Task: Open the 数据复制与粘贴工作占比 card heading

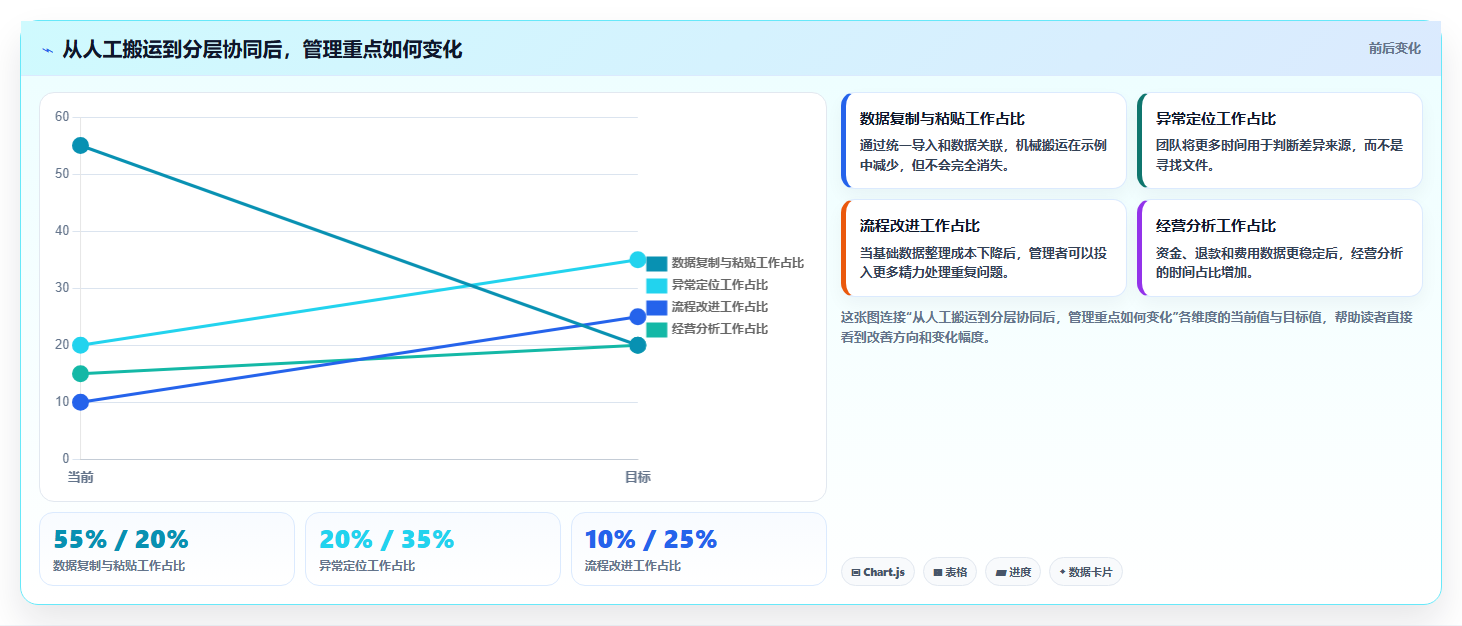Action: pos(942,119)
